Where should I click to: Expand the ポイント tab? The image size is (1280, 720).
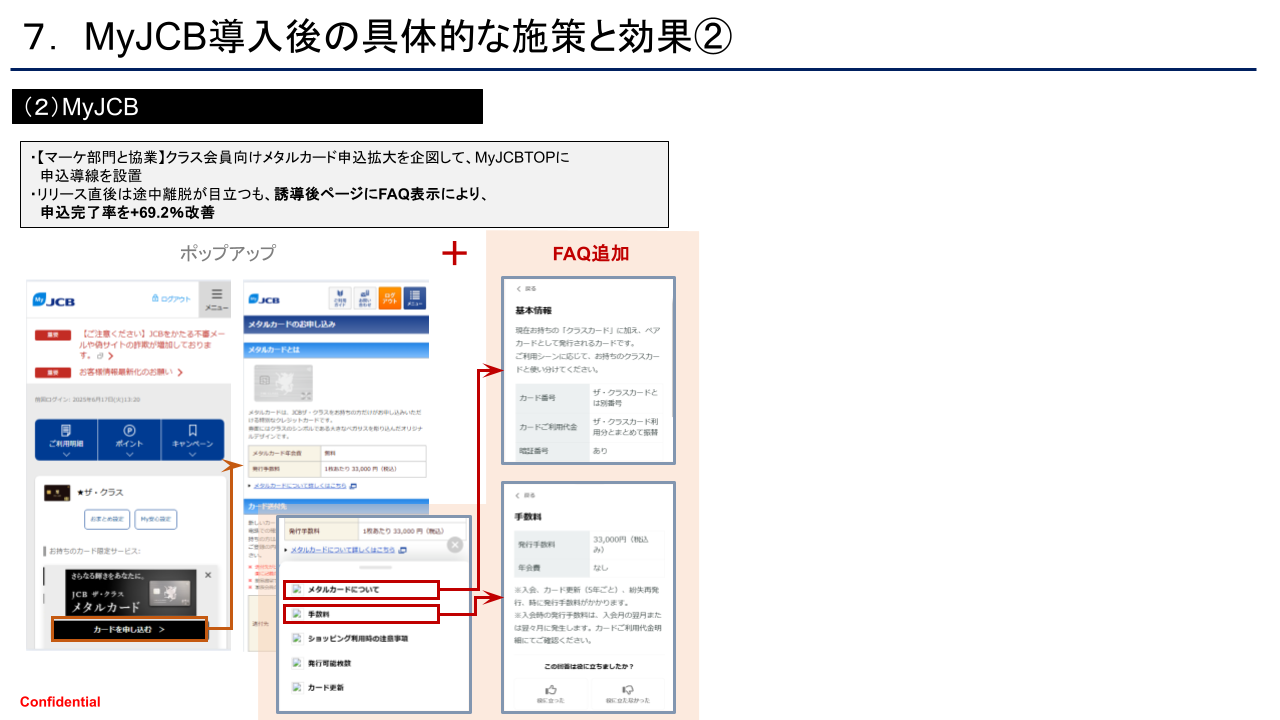tap(129, 440)
